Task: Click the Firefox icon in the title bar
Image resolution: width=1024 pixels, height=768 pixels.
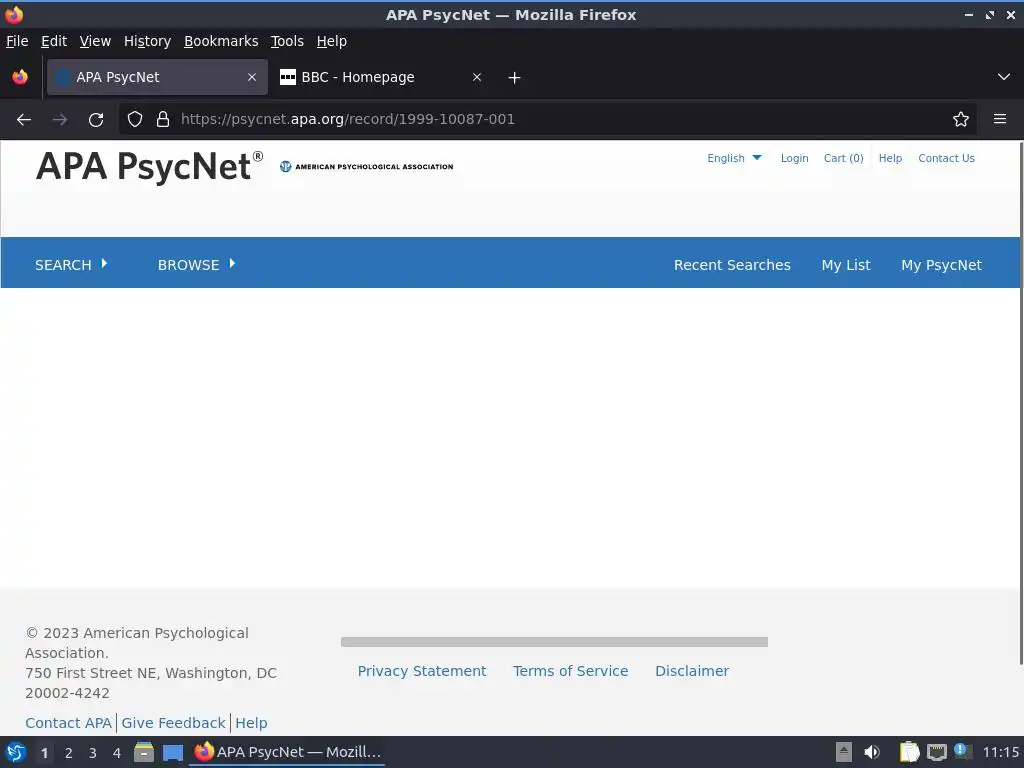Action: coord(14,14)
